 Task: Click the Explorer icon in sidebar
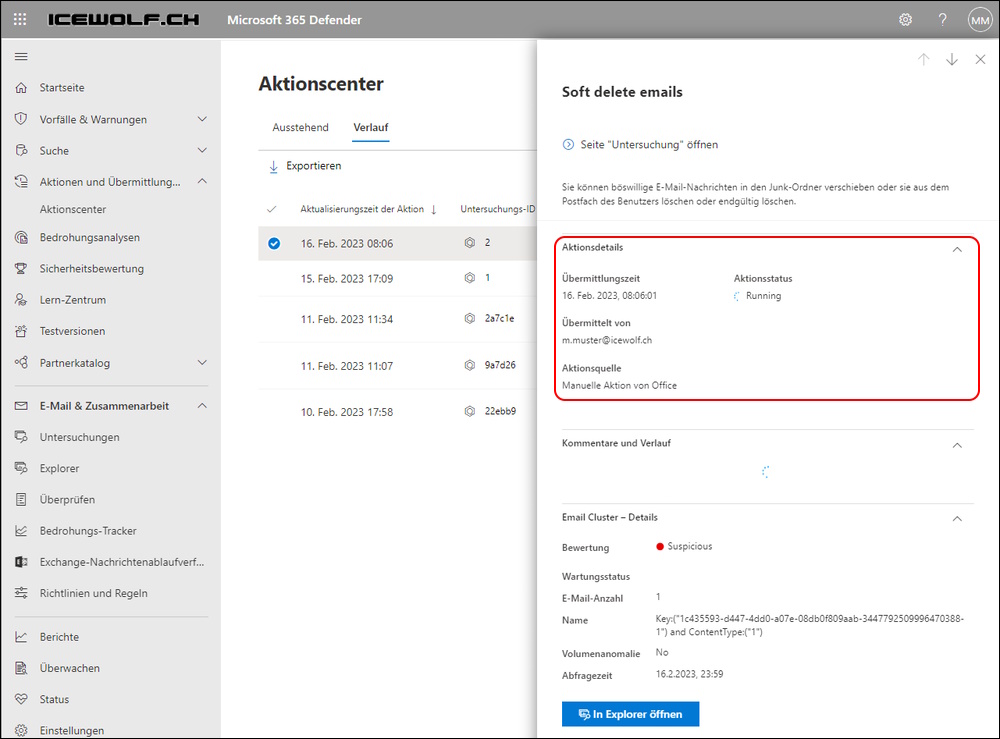(x=21, y=468)
